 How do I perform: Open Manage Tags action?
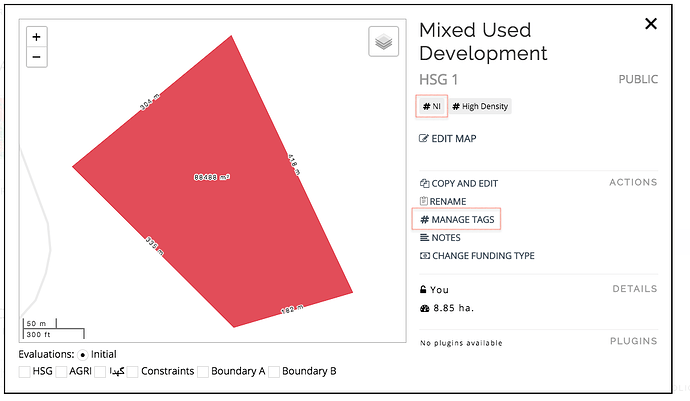(457, 220)
